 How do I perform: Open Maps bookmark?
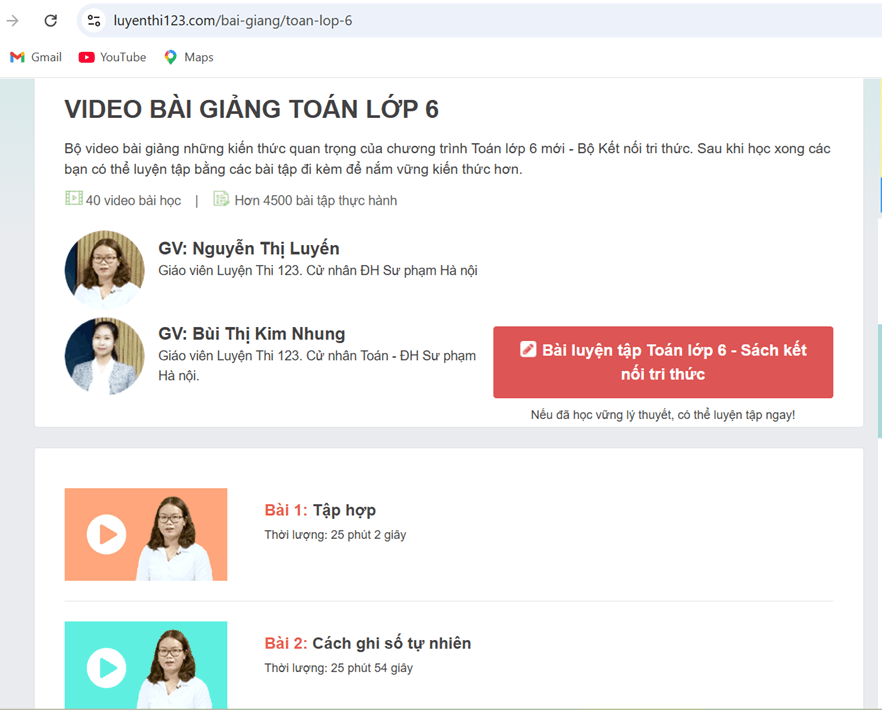pos(188,57)
